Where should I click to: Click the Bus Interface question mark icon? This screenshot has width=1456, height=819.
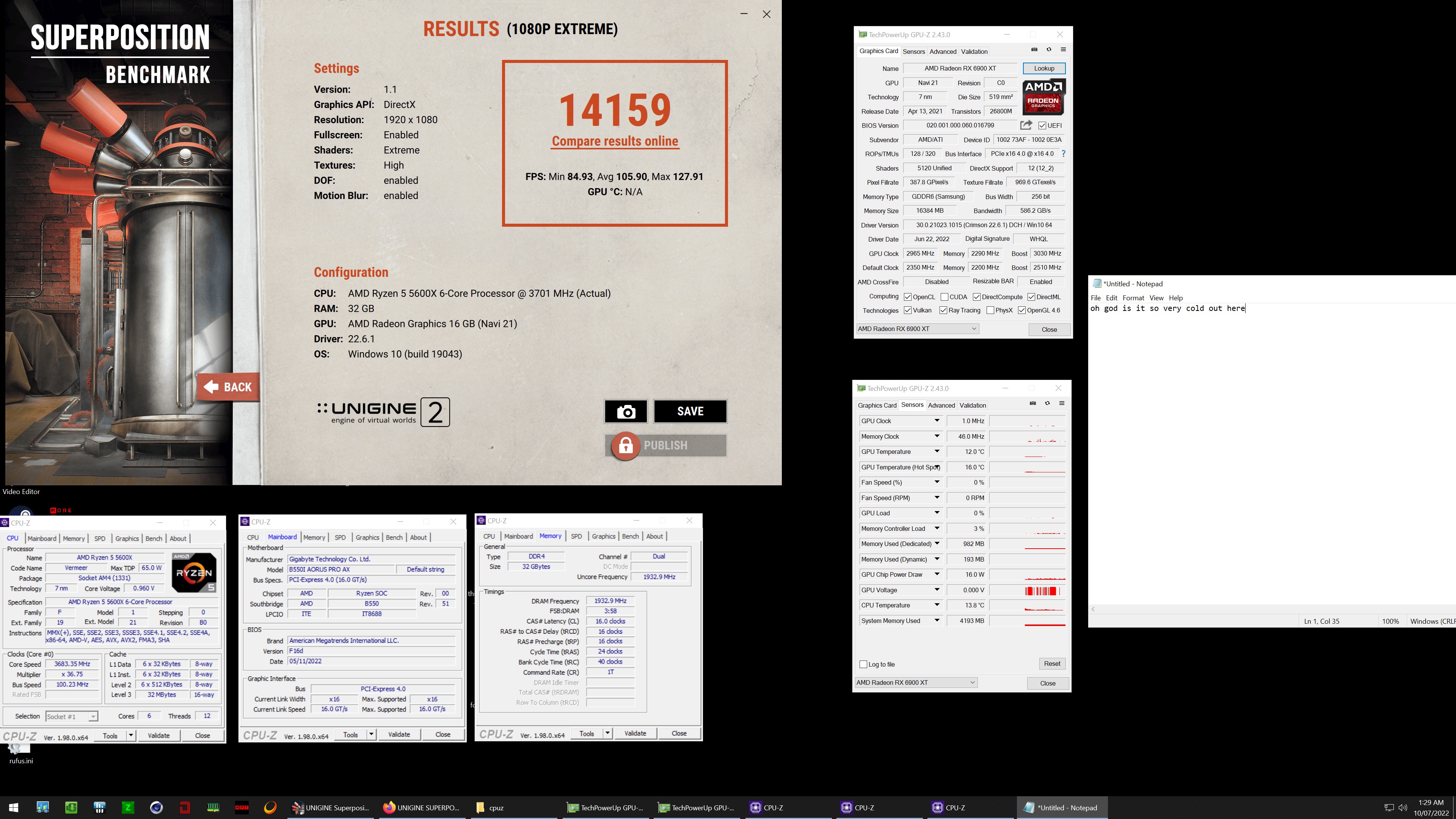pos(1063,154)
